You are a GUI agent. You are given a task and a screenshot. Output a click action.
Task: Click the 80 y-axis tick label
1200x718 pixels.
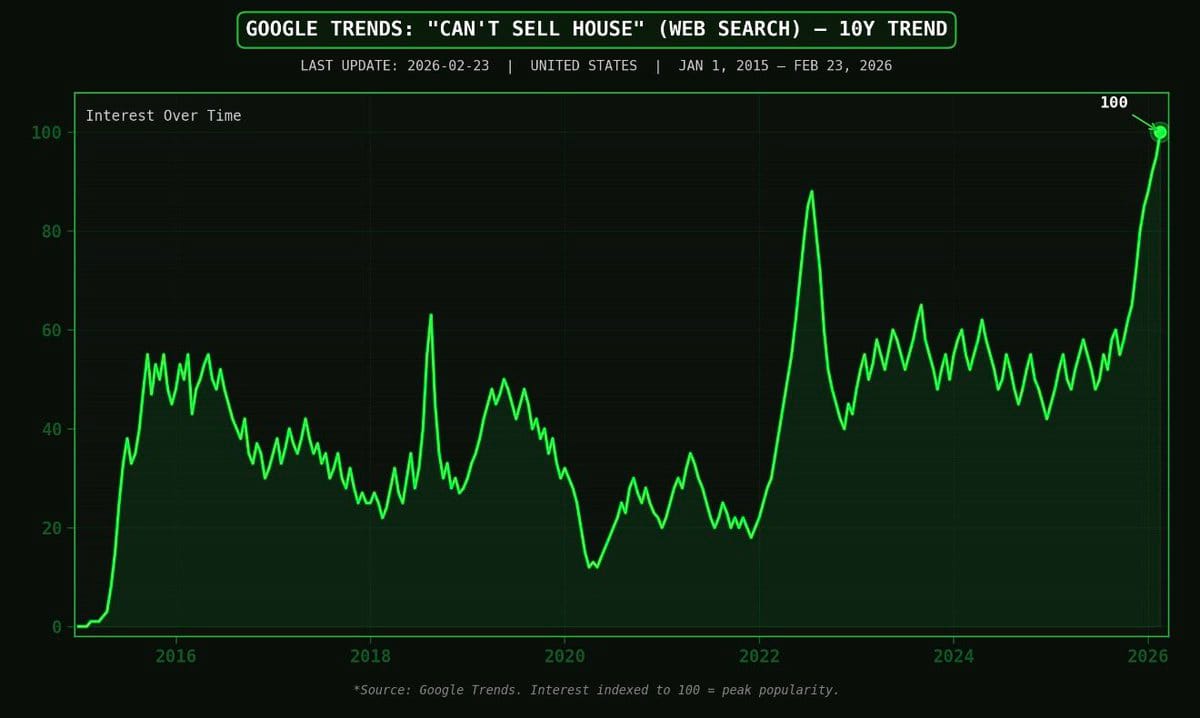click(x=50, y=231)
